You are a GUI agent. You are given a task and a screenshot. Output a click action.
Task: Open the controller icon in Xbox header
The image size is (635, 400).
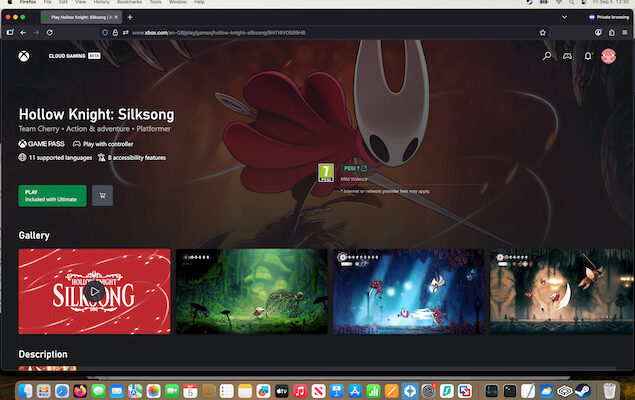click(x=567, y=56)
